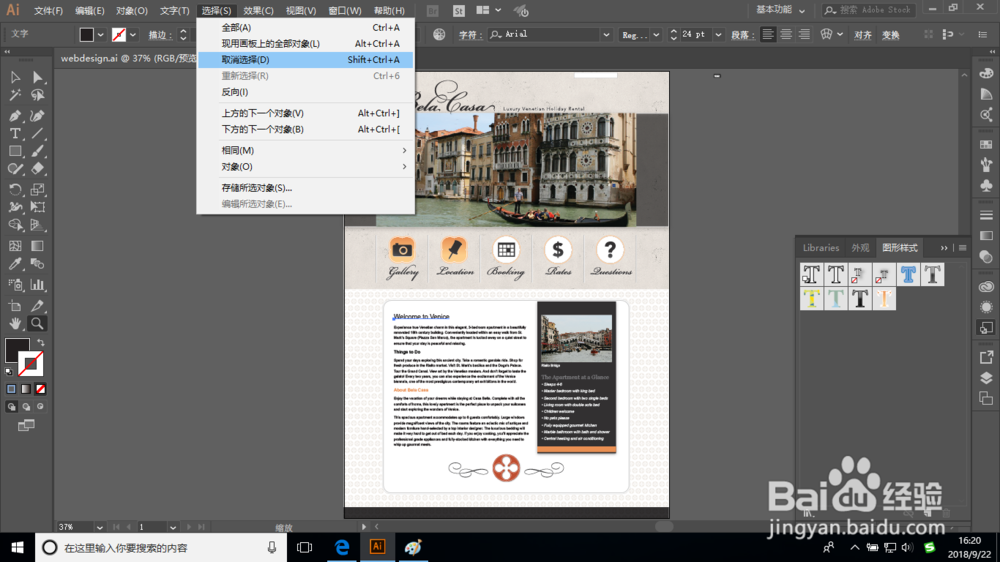Click the 对齐 align button
Image resolution: width=1000 pixels, height=562 pixels.
(x=863, y=35)
